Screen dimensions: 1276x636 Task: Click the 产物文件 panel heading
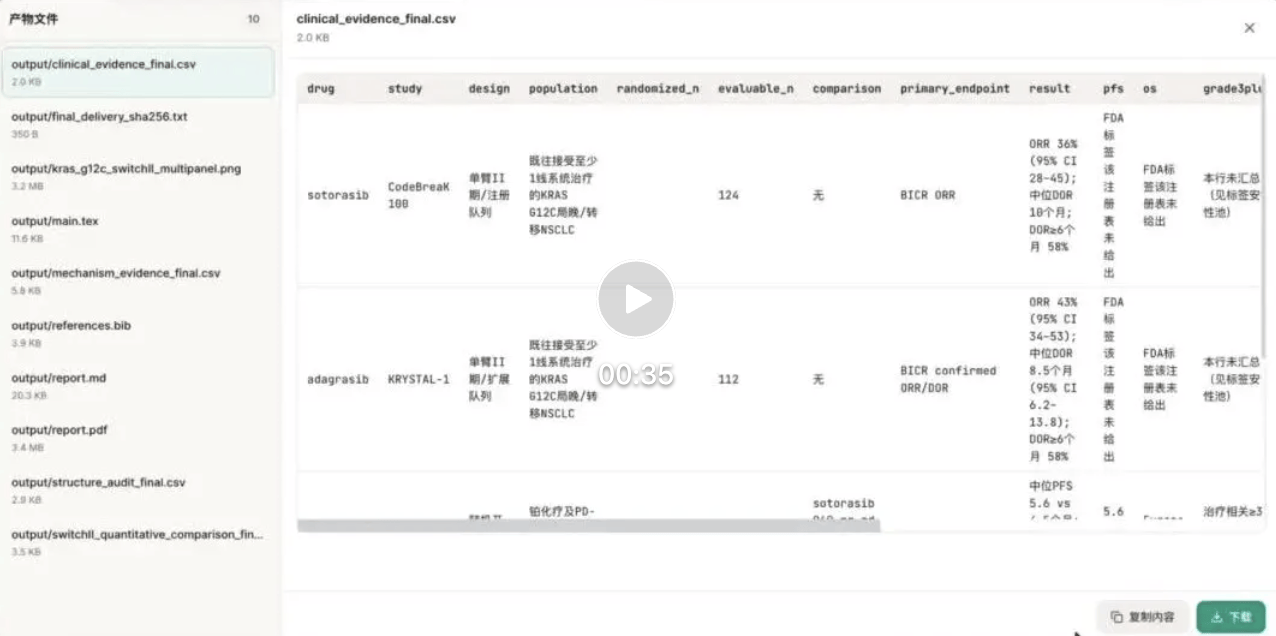tap(33, 19)
